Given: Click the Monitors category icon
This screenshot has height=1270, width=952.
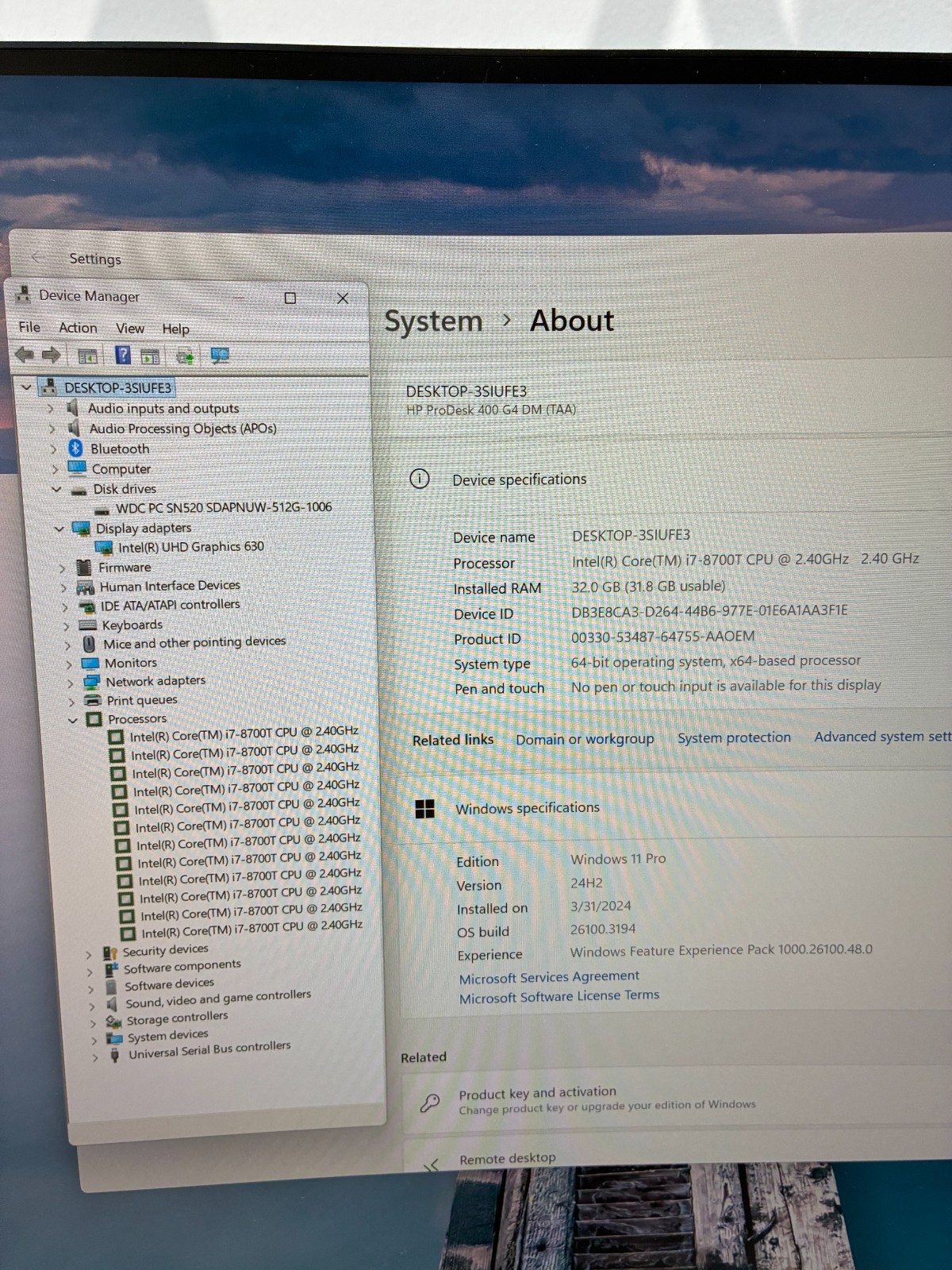Looking at the screenshot, I should (x=90, y=663).
